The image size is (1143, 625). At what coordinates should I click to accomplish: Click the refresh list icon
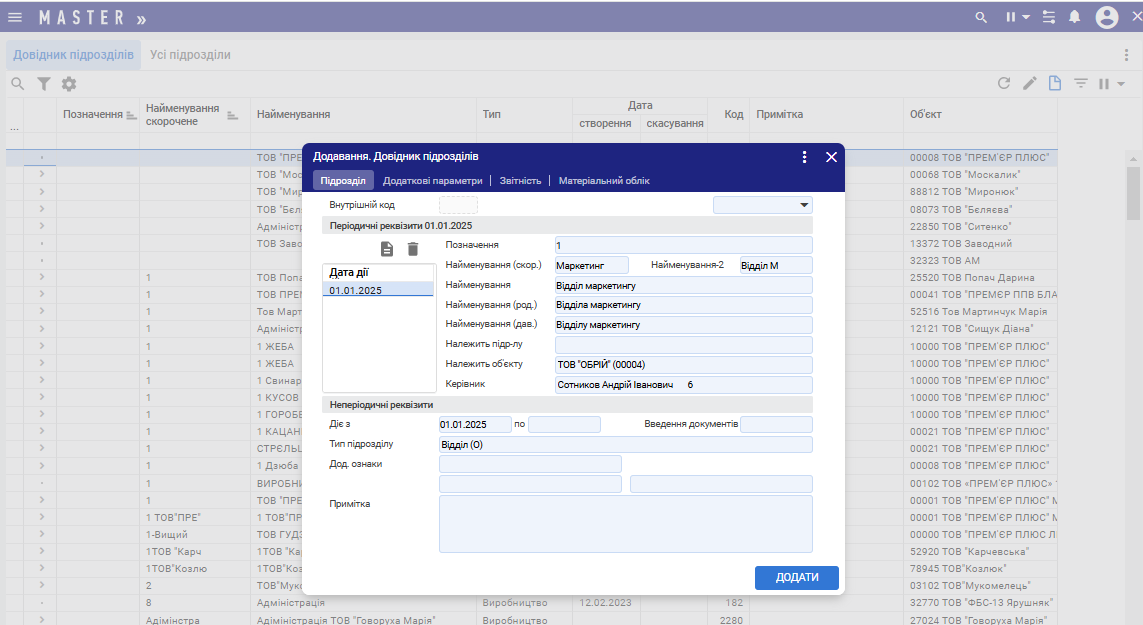click(1004, 84)
